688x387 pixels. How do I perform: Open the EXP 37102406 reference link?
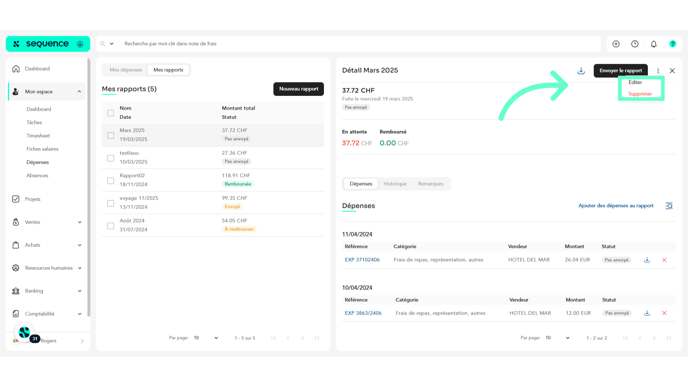point(362,260)
